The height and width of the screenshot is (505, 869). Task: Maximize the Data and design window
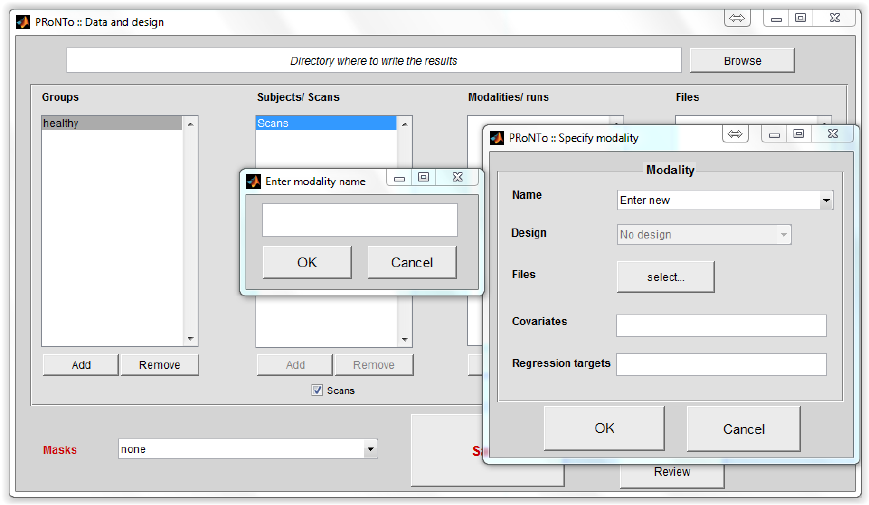pyautogui.click(x=801, y=18)
